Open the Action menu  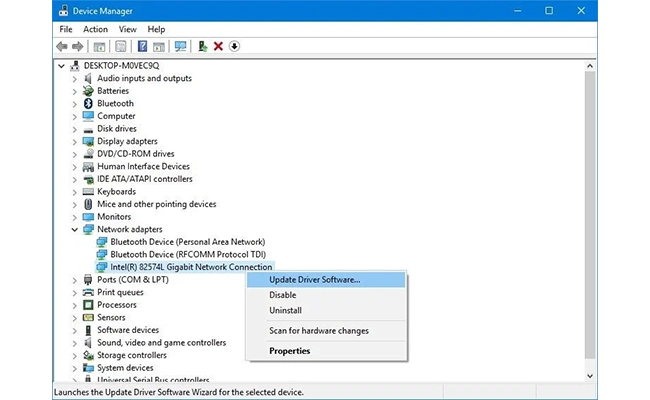[95, 29]
